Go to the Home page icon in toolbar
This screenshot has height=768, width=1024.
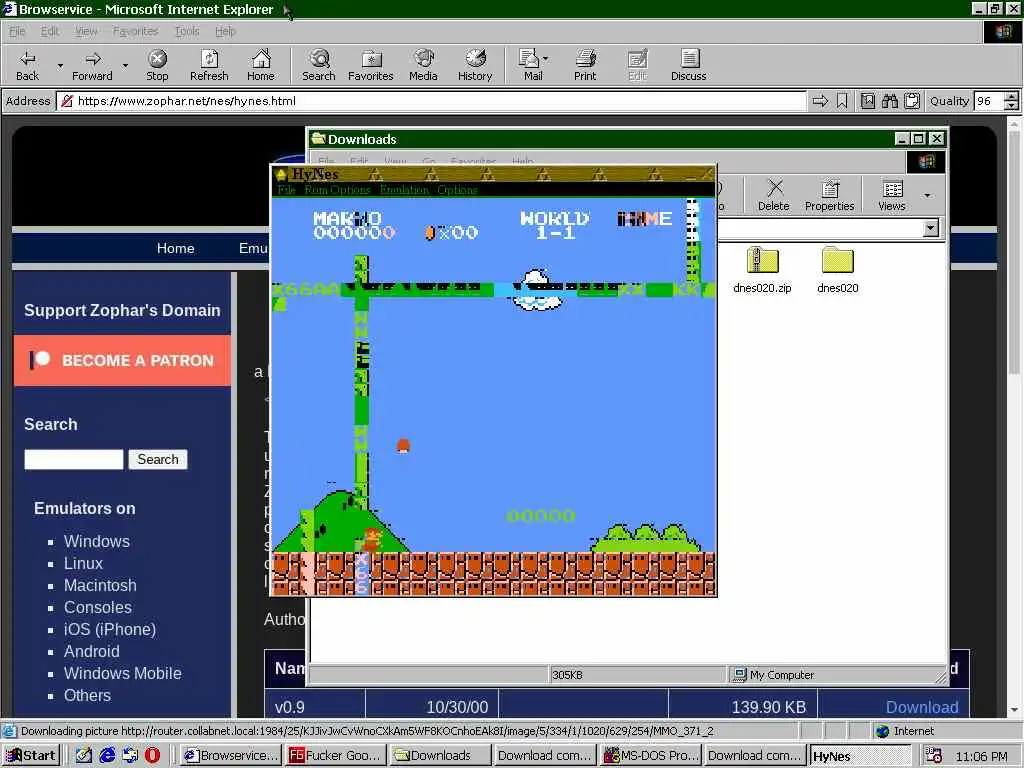point(261,65)
